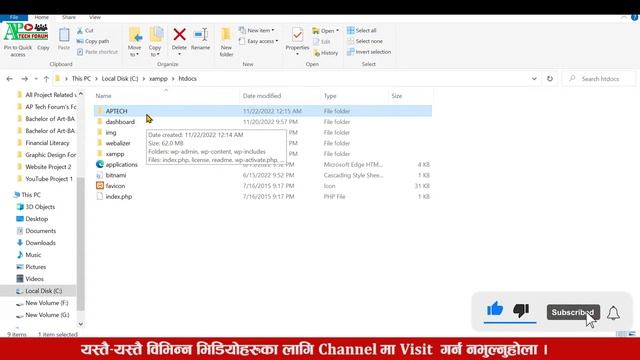The height and width of the screenshot is (360, 640).
Task: Click the thumbs-down dislike icon
Action: coord(521,310)
